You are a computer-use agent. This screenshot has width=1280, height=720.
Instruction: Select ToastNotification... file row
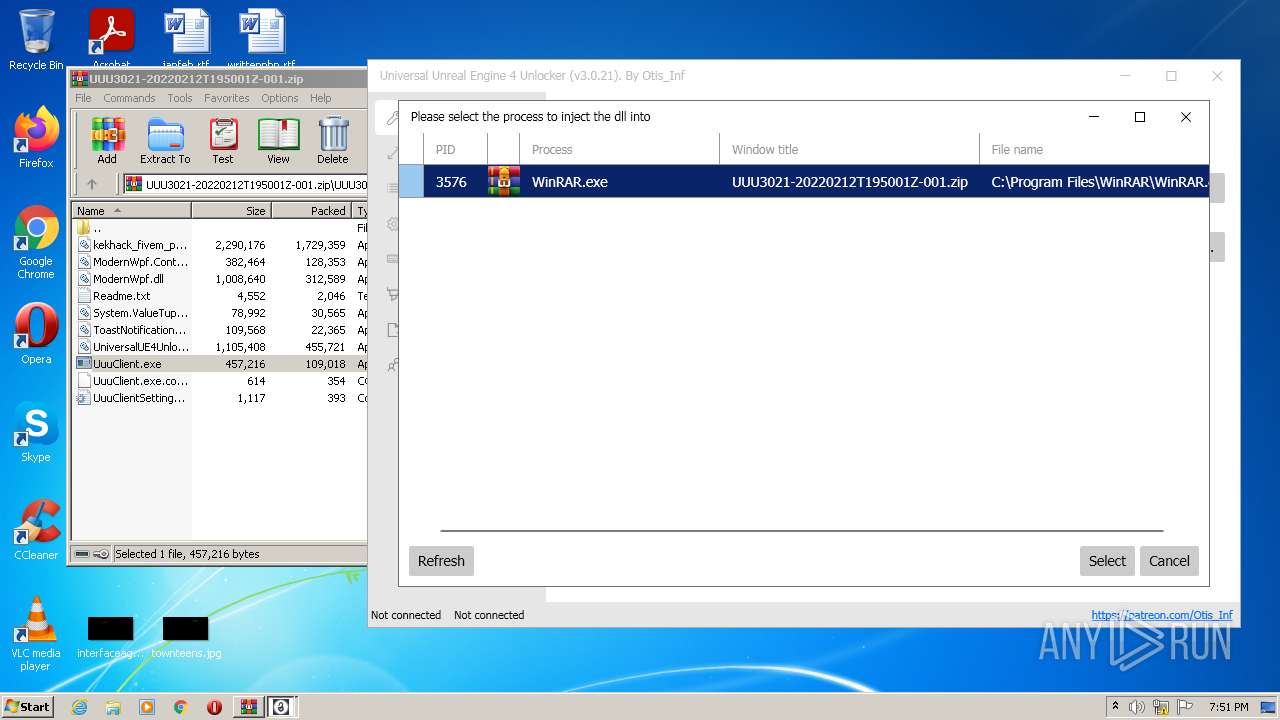click(219, 330)
